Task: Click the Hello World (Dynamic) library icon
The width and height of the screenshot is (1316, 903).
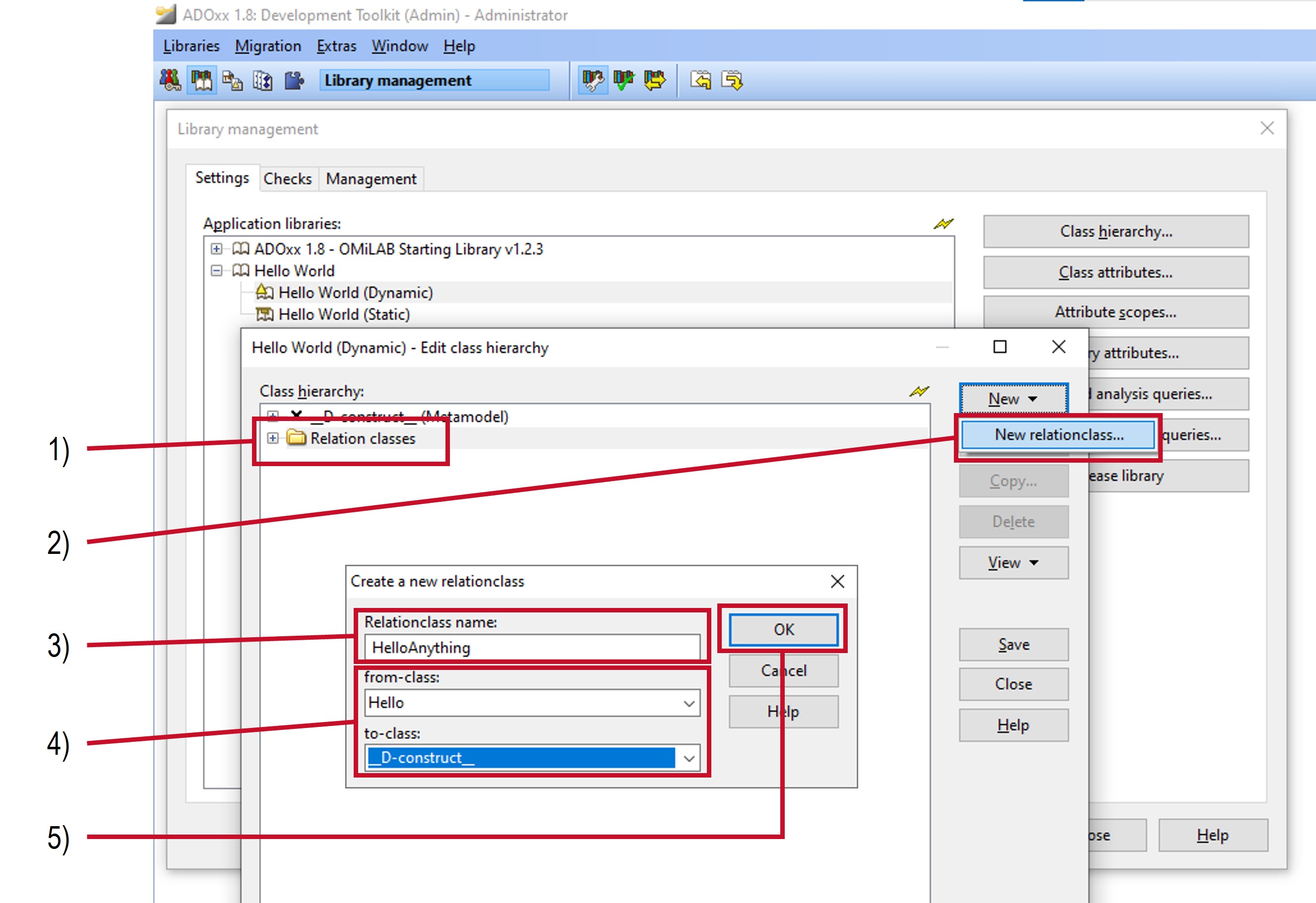Action: click(264, 292)
